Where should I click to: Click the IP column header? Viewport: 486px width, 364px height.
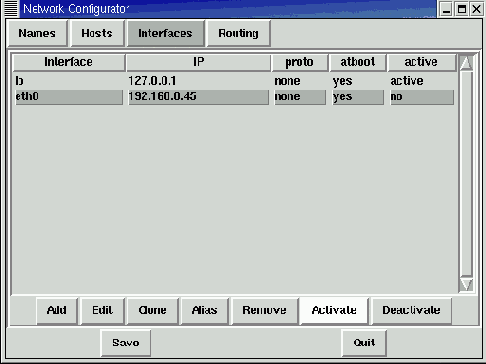point(198,62)
